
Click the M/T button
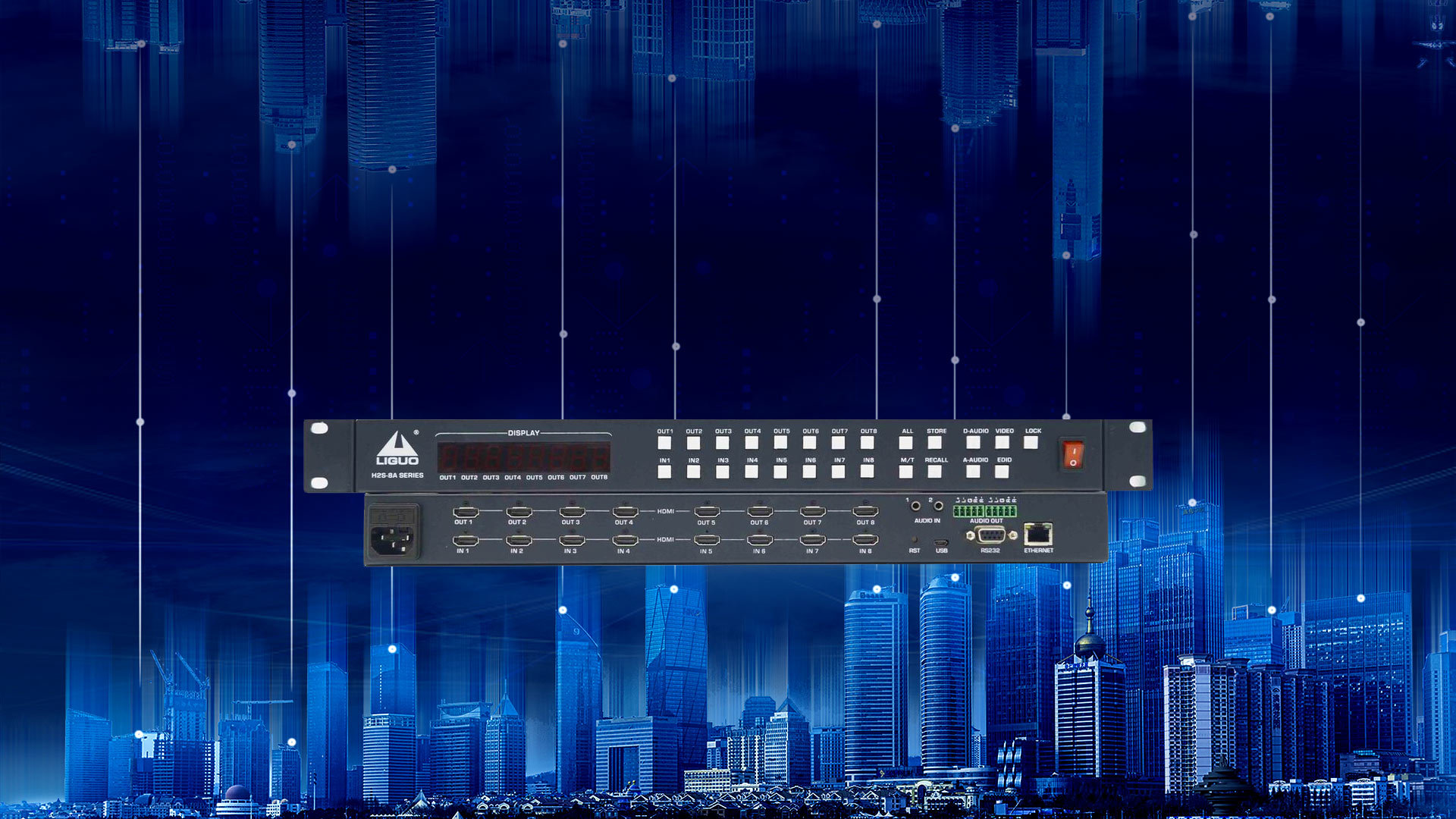906,472
